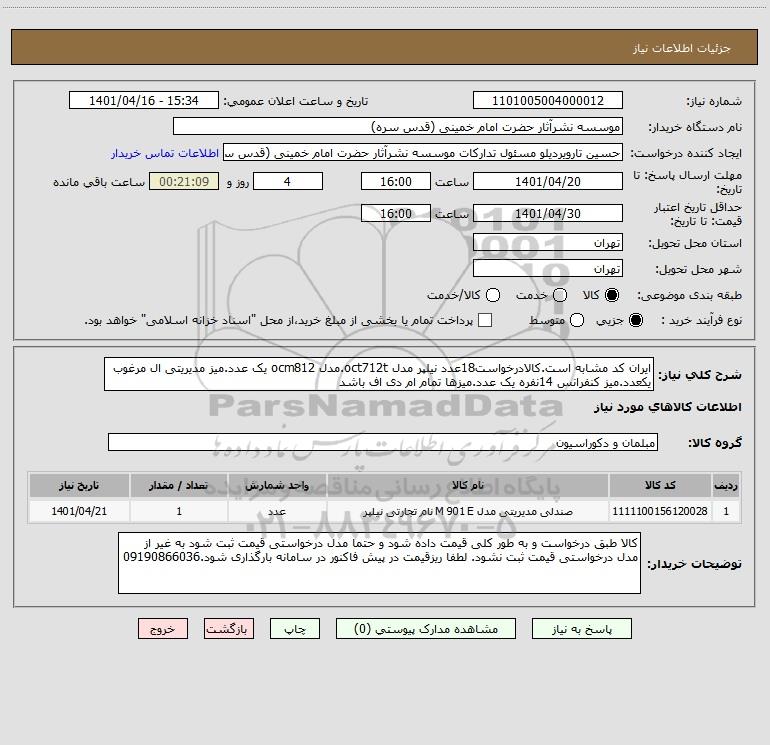The height and width of the screenshot is (745, 770).
Task: Click the ردیف column header
Action: point(726,485)
